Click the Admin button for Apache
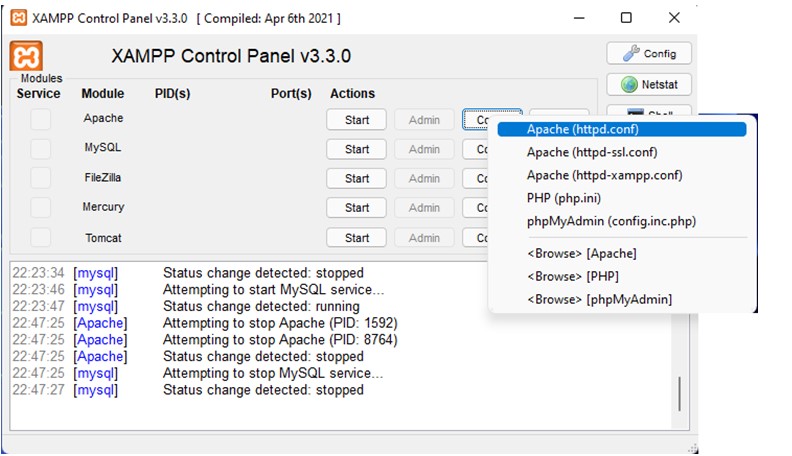 click(x=424, y=120)
